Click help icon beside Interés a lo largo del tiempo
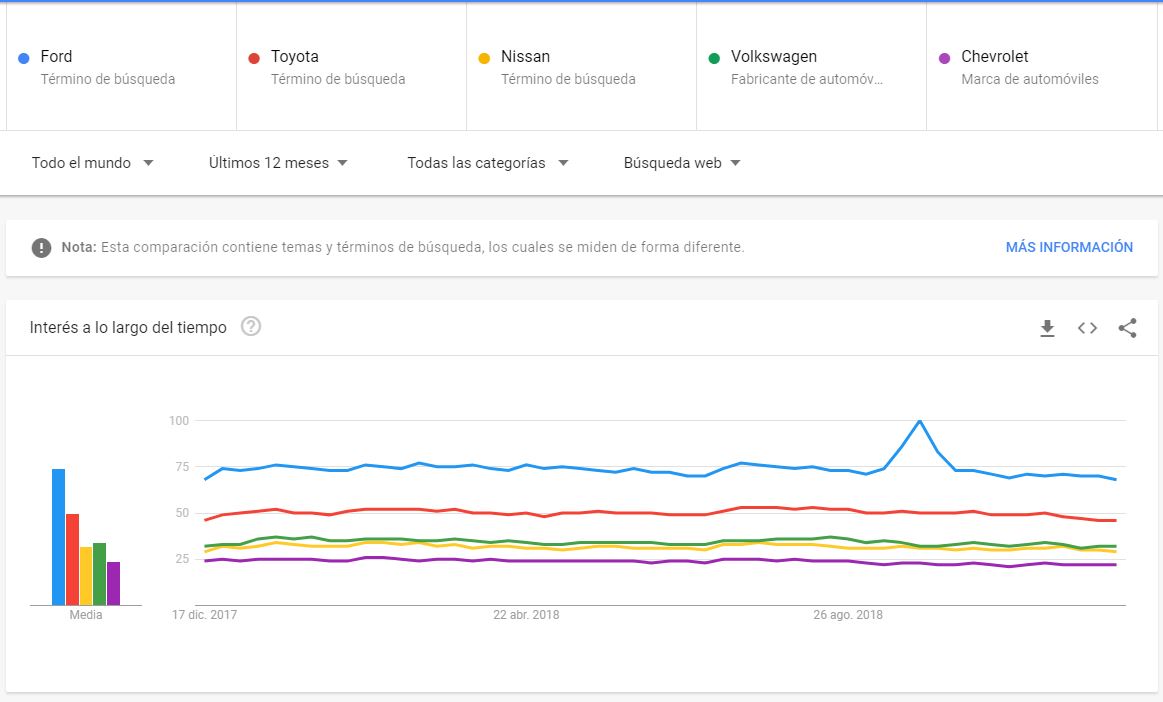 pos(251,327)
